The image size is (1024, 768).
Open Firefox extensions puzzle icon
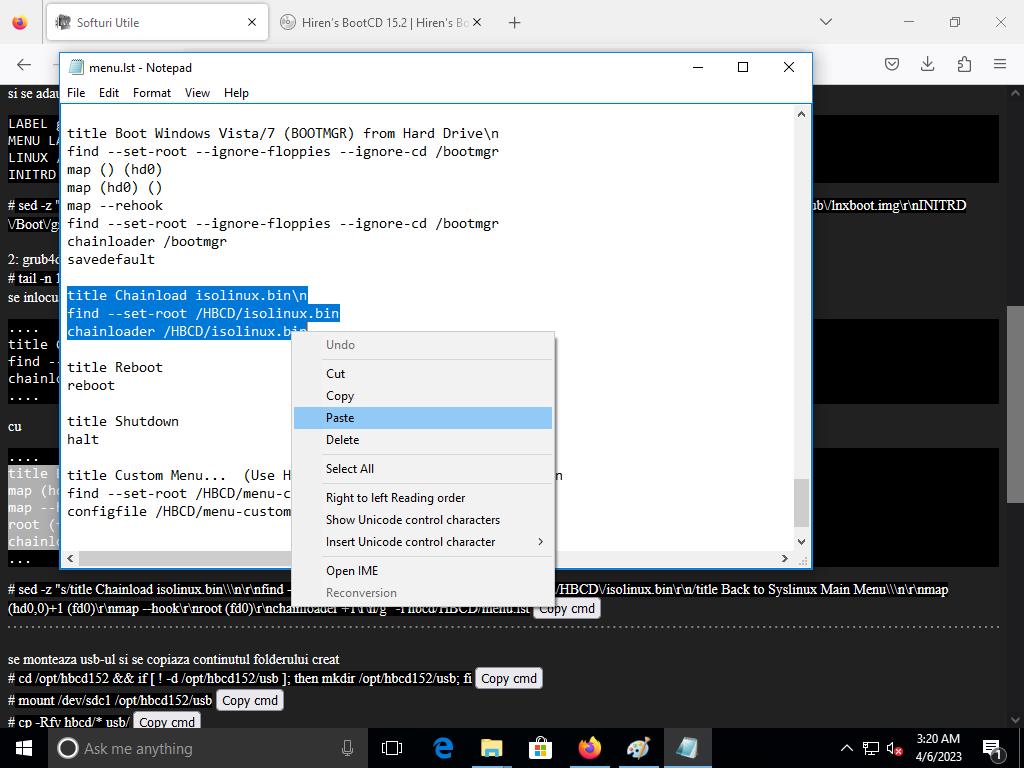963,64
